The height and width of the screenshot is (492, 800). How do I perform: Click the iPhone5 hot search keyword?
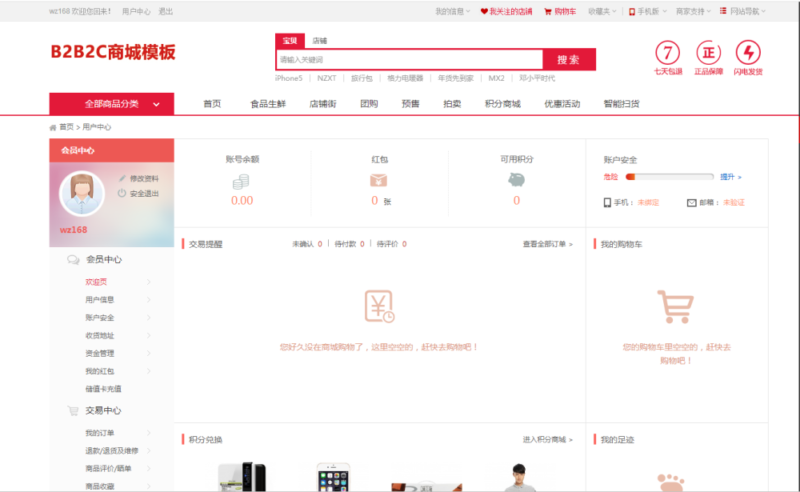(x=289, y=78)
